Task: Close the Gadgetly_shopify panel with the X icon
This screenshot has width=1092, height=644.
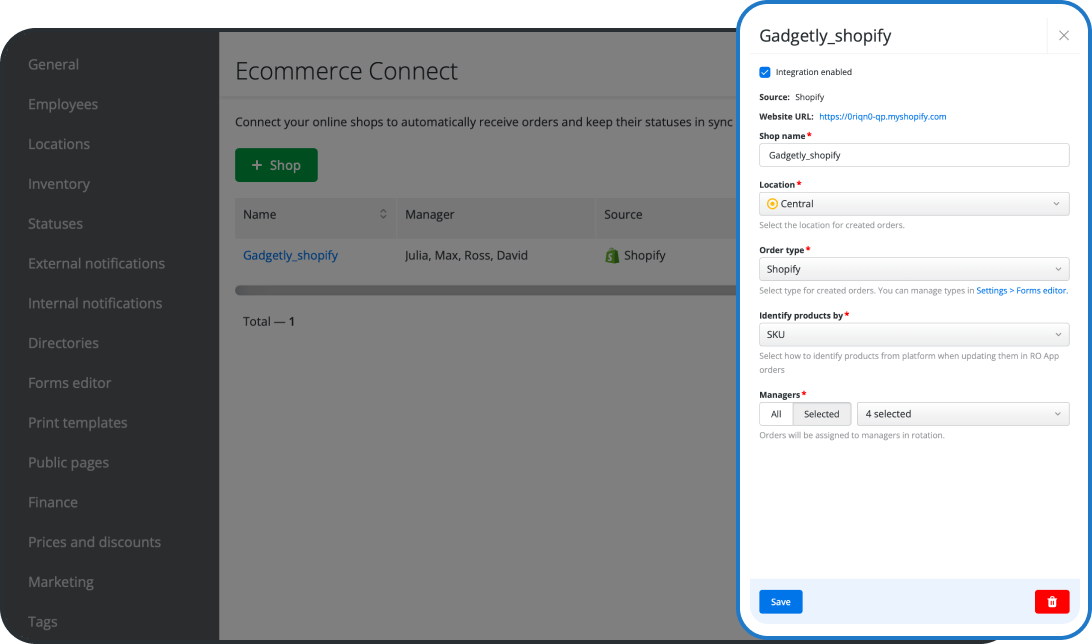Action: (x=1063, y=35)
